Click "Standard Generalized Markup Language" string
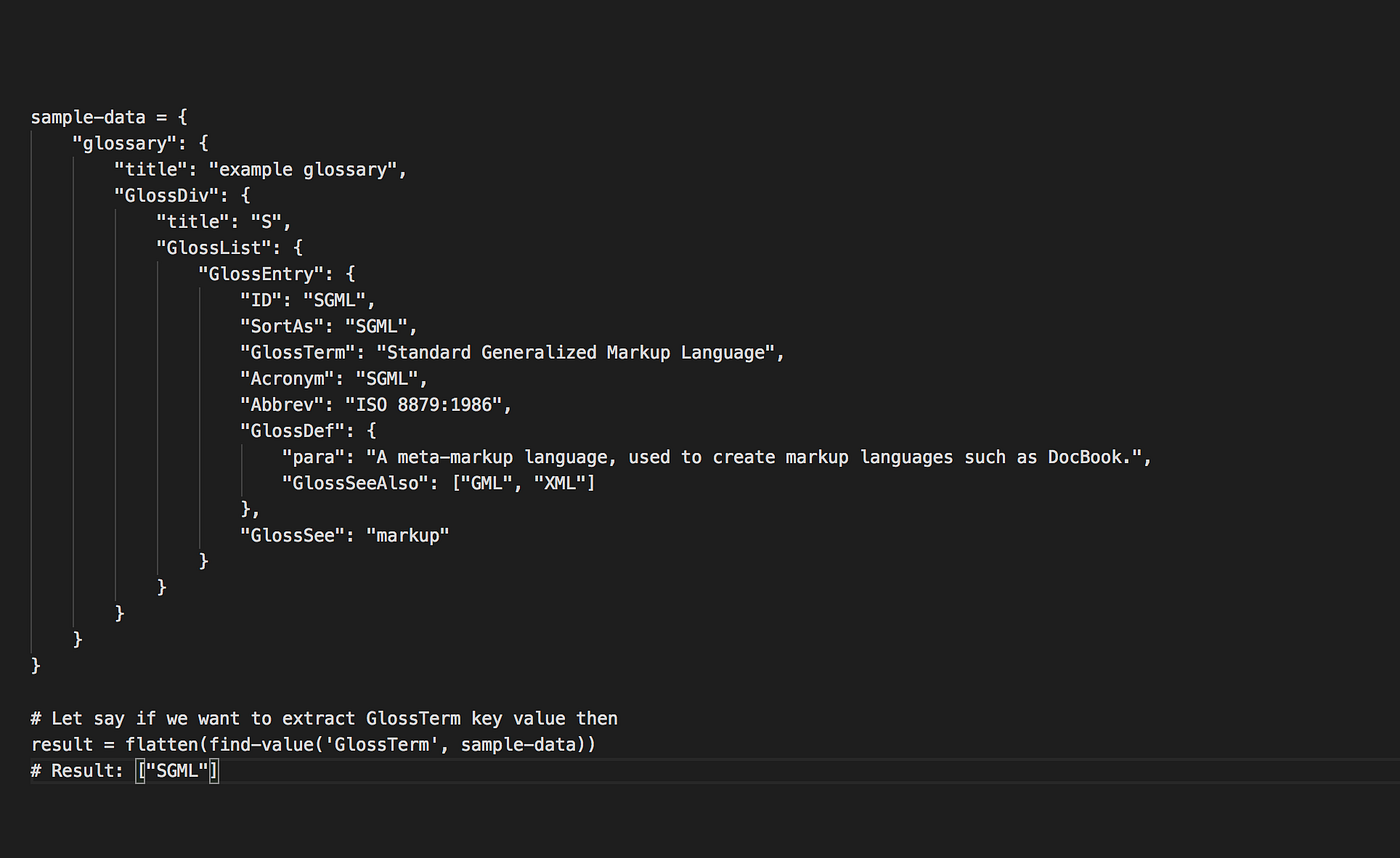This screenshot has height=858, width=1400. pos(575,352)
